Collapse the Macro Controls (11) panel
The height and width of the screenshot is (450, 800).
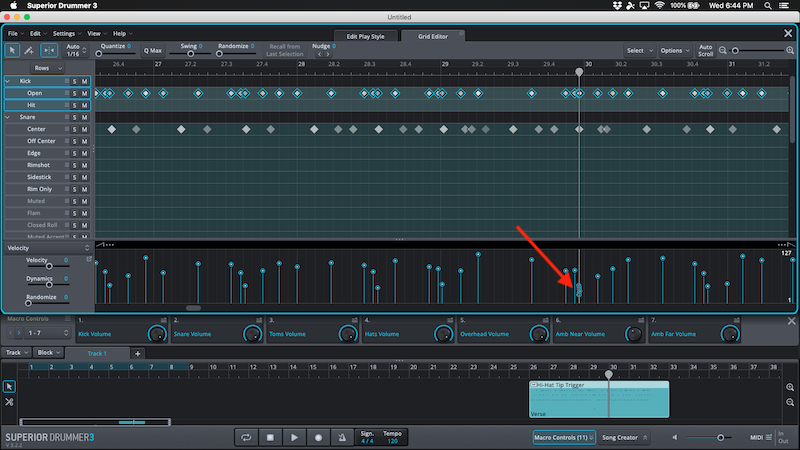(564, 437)
